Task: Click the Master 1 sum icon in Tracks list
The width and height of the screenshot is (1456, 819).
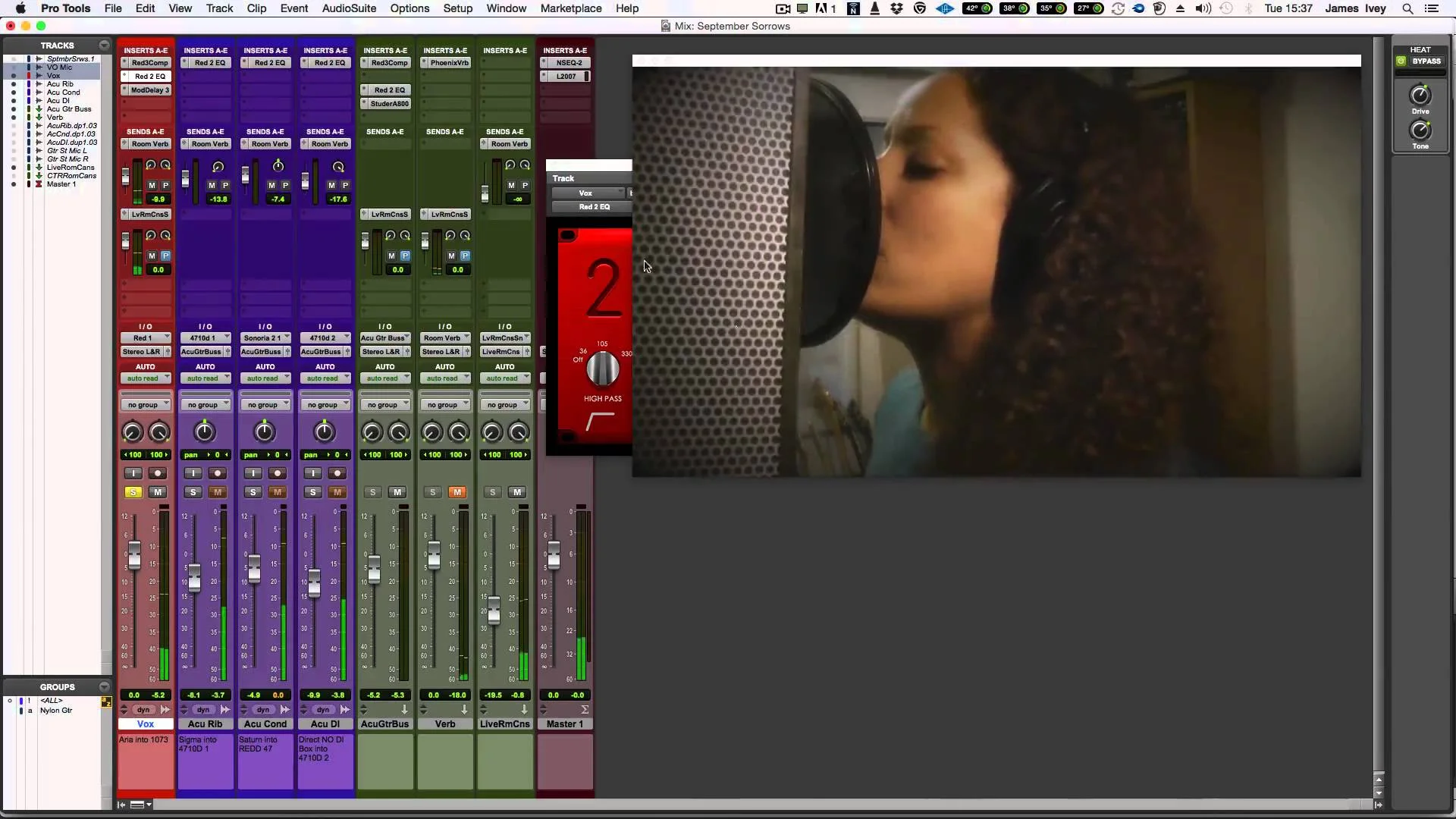Action: (39, 184)
